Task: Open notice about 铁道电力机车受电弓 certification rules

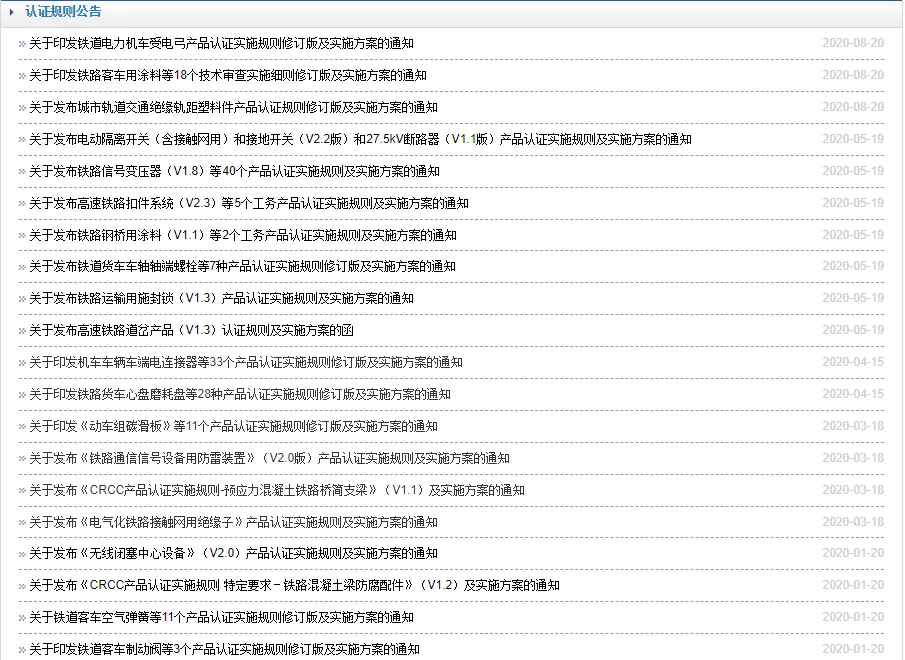Action: [x=221, y=43]
